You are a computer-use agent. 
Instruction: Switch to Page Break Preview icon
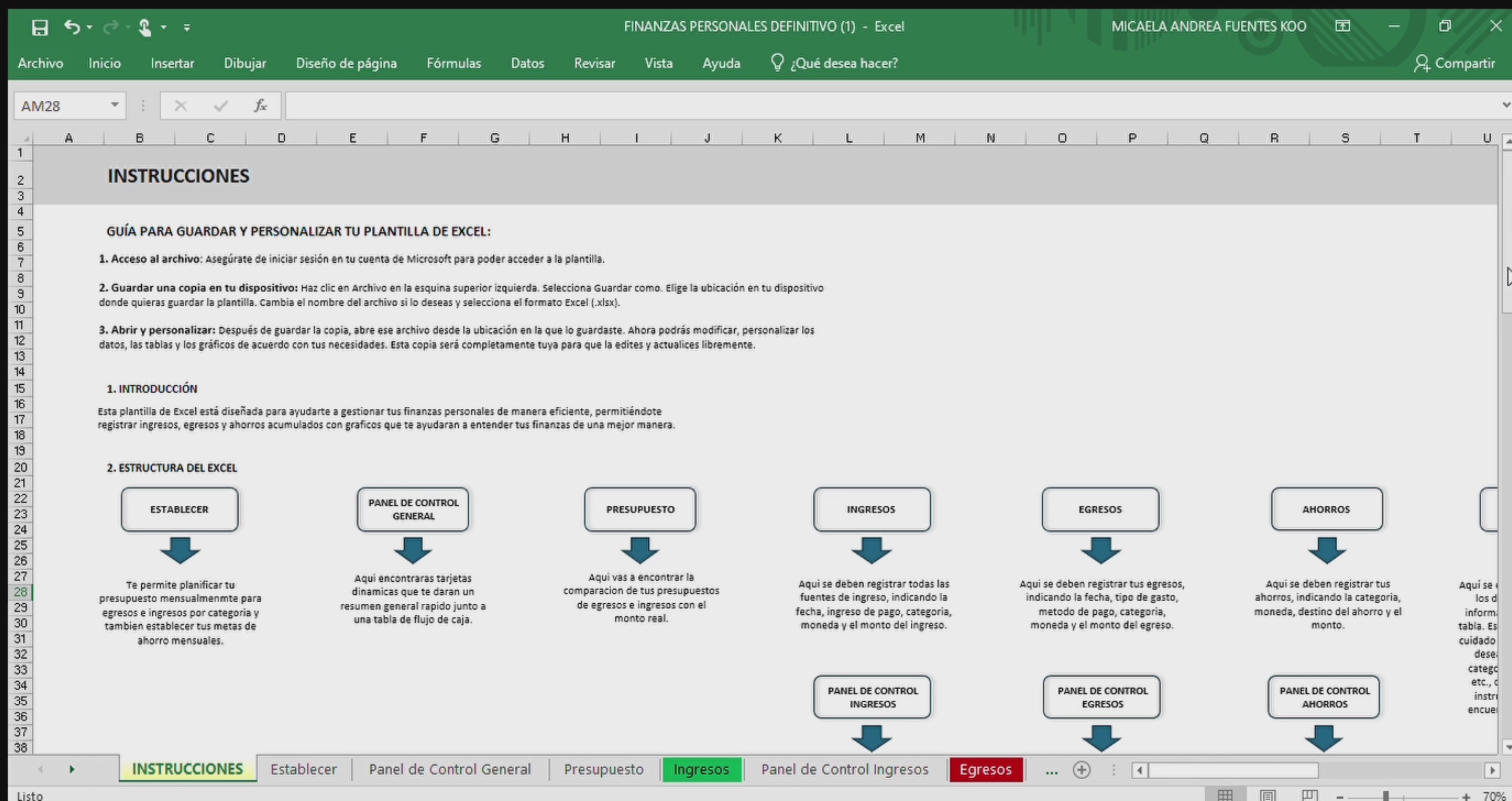tap(1310, 795)
